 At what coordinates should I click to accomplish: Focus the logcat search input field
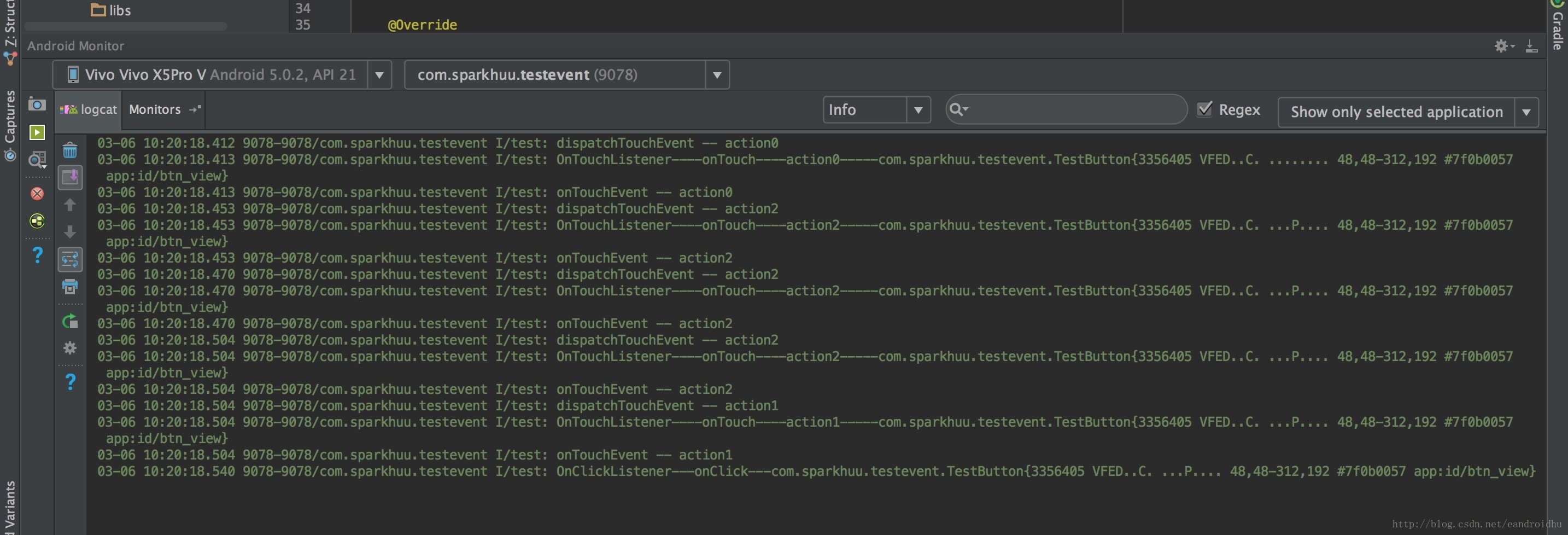[1067, 109]
